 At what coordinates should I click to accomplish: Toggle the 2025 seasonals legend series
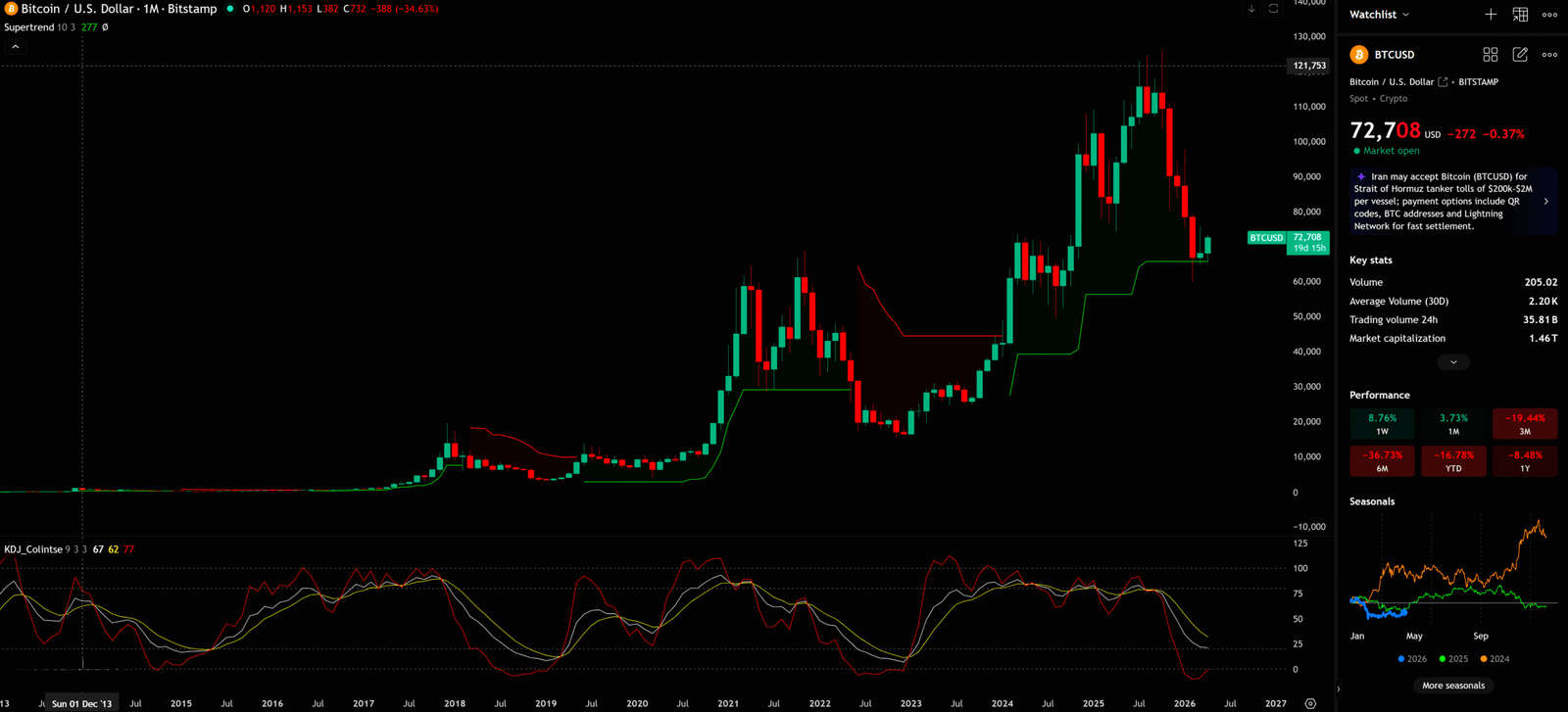click(1453, 659)
